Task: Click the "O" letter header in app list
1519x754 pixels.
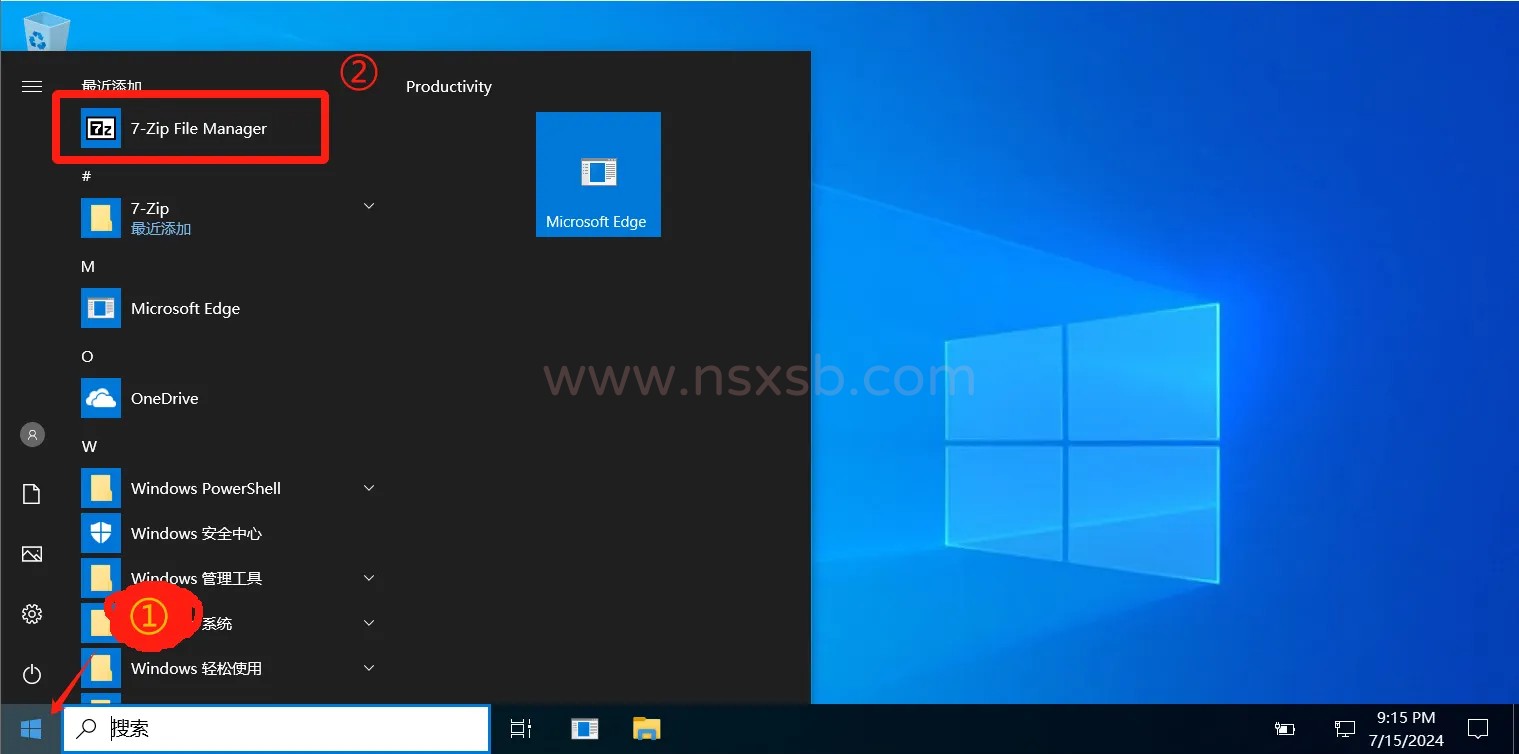Action: pyautogui.click(x=87, y=356)
